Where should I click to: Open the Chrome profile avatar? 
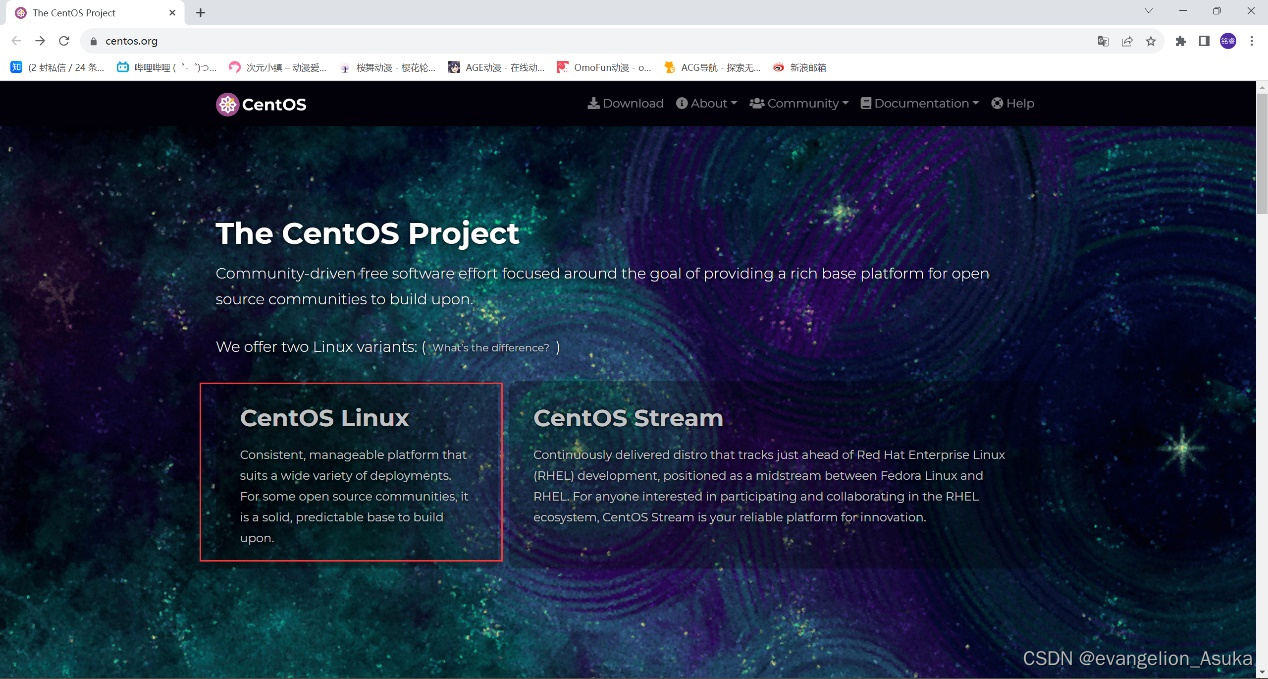coord(1228,41)
